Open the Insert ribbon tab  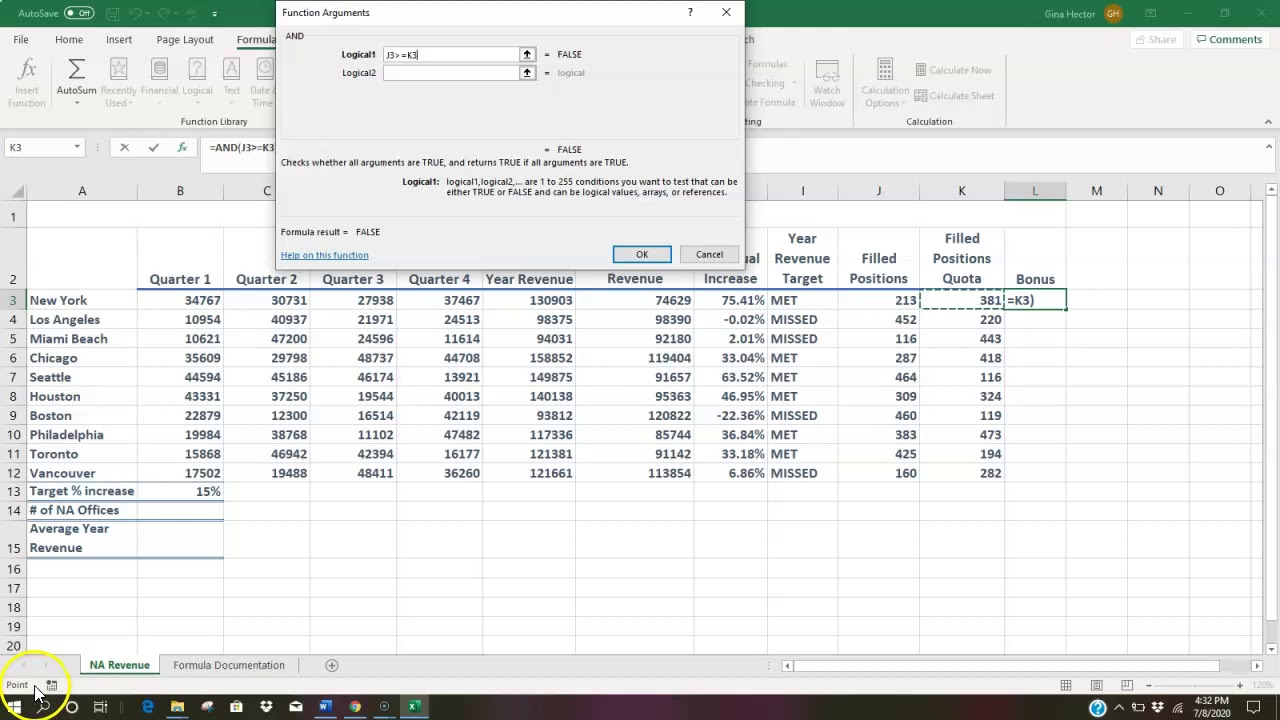tap(119, 39)
